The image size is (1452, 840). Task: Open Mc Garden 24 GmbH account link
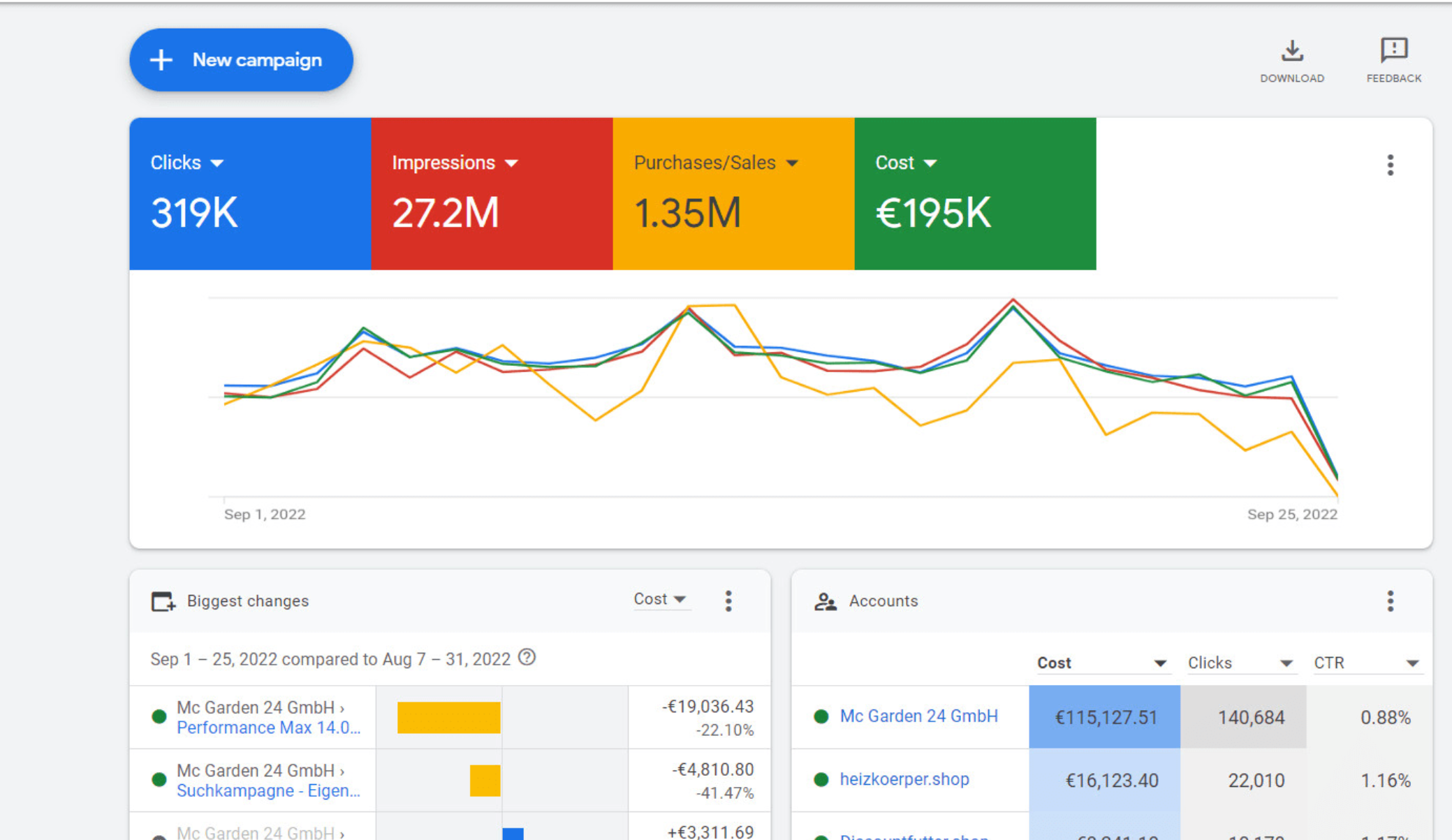tap(918, 716)
